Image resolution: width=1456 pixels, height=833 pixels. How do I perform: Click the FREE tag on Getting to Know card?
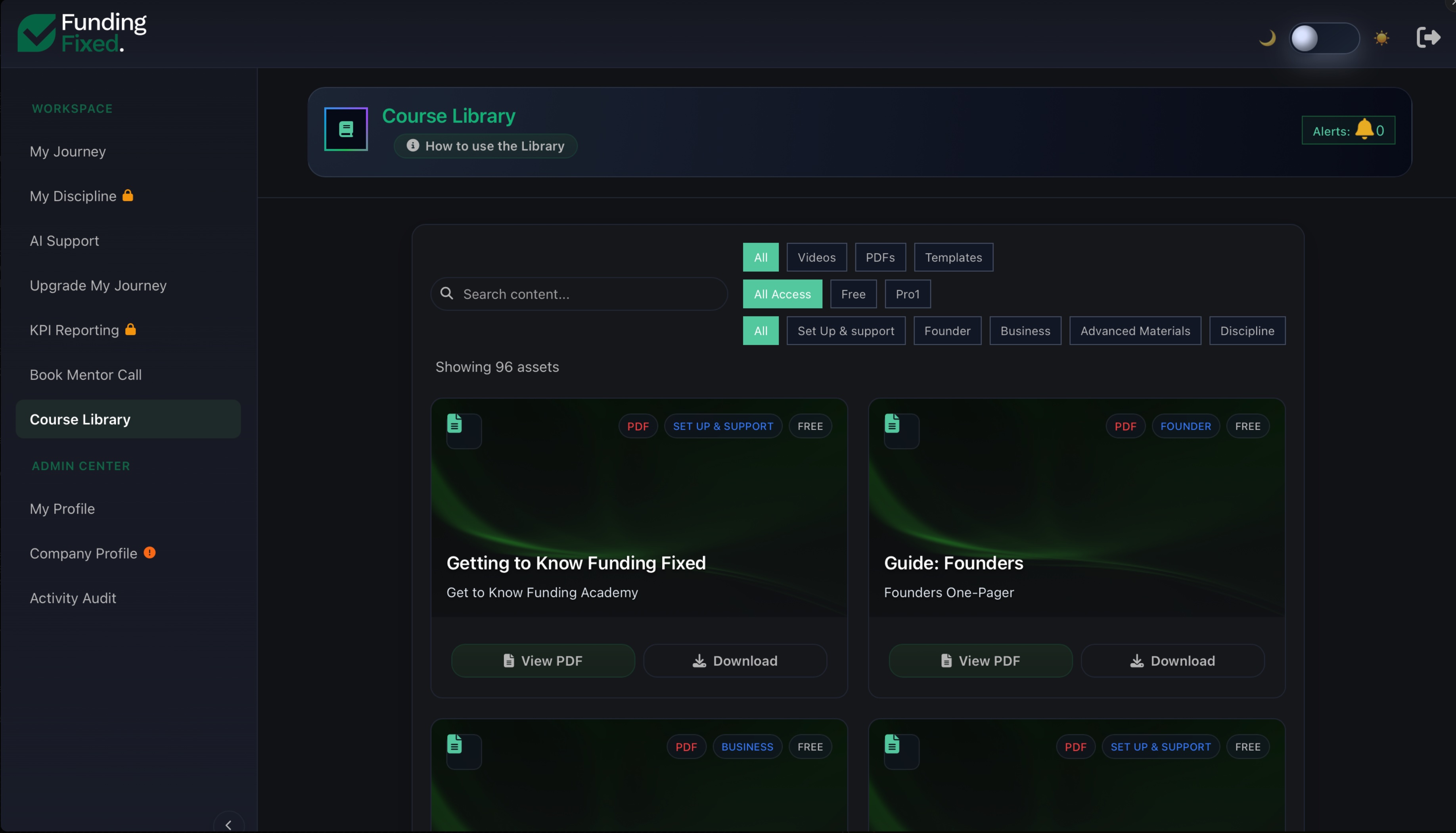(x=810, y=426)
